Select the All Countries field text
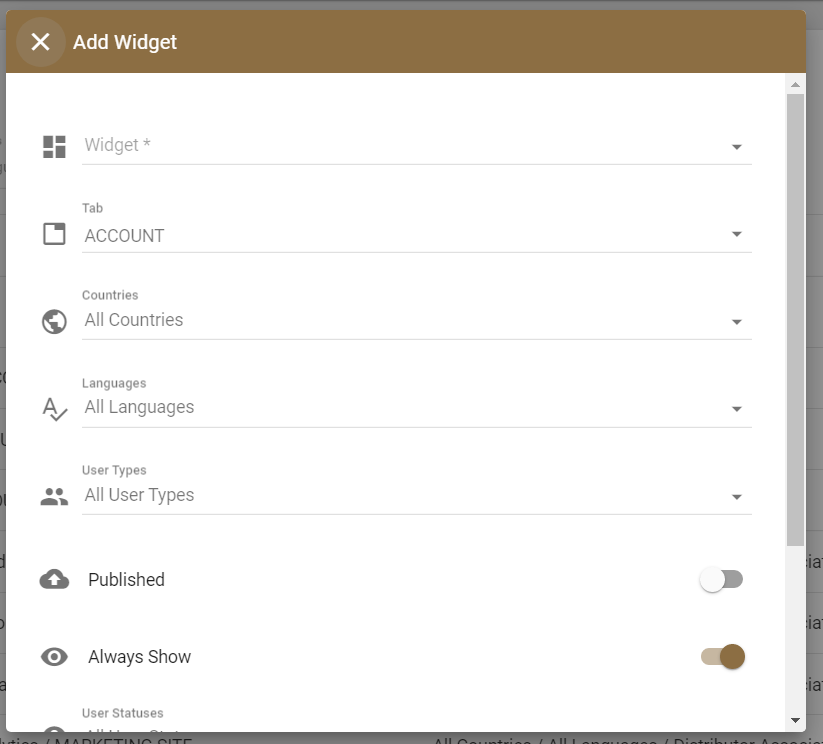The image size is (823, 744). click(x=135, y=321)
